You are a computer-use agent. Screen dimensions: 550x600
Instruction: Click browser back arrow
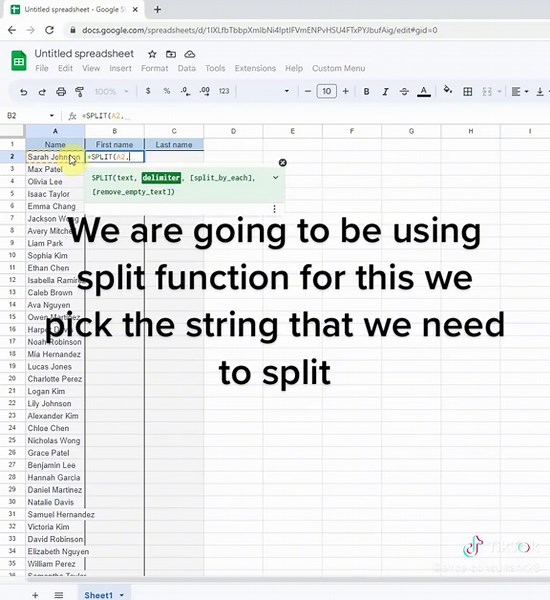(12, 30)
